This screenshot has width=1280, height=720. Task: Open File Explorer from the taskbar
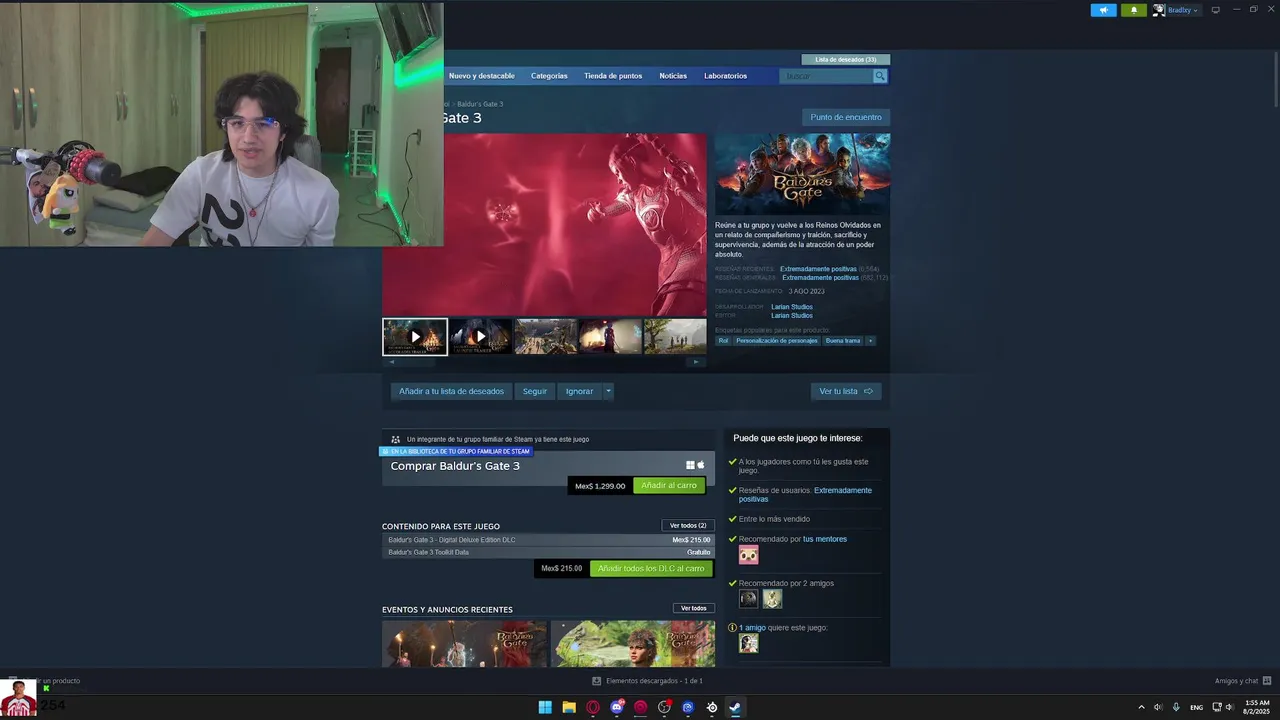569,707
